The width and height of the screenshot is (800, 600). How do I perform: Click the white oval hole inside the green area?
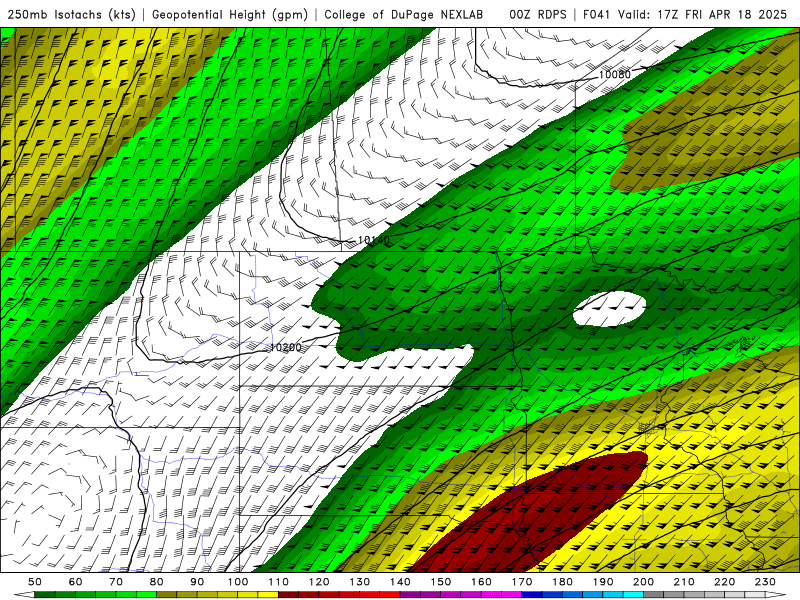610,309
